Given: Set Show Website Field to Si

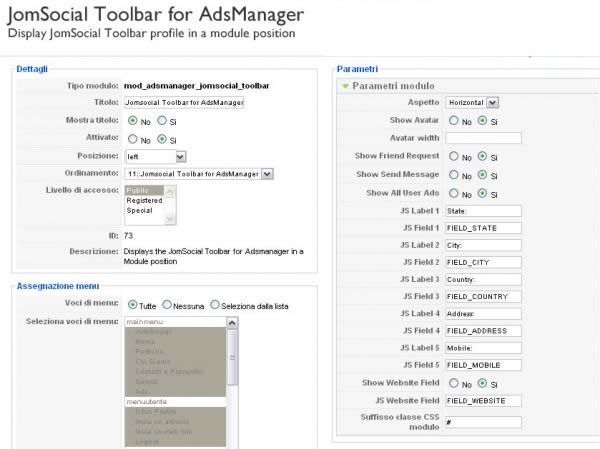Looking at the screenshot, I should point(482,383).
